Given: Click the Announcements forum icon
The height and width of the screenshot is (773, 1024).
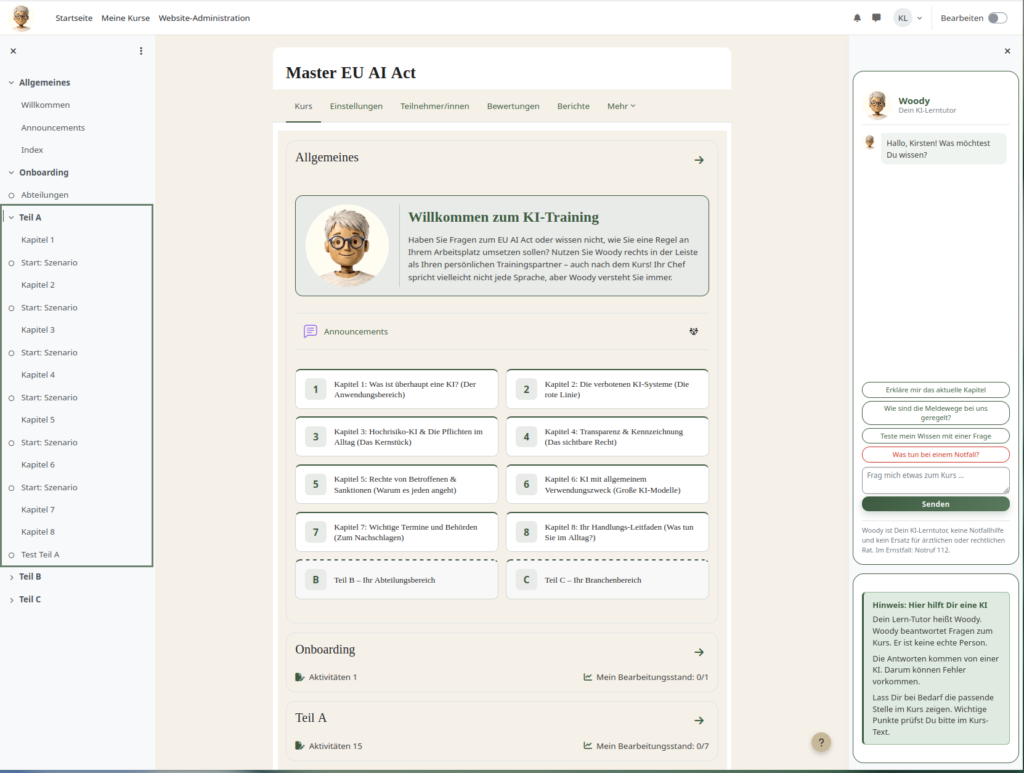Looking at the screenshot, I should (x=310, y=332).
